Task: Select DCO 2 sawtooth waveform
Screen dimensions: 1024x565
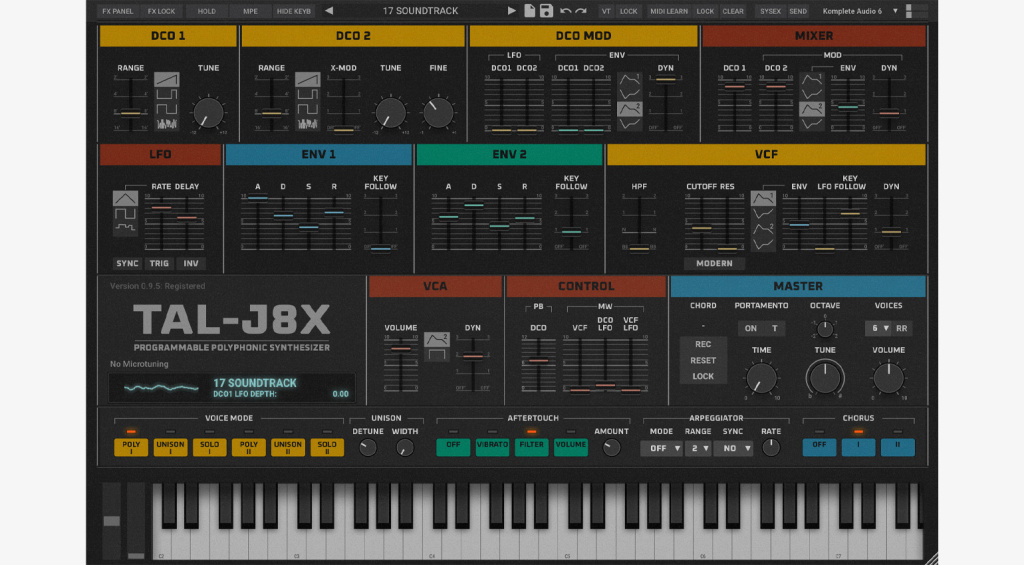Action: [x=307, y=80]
